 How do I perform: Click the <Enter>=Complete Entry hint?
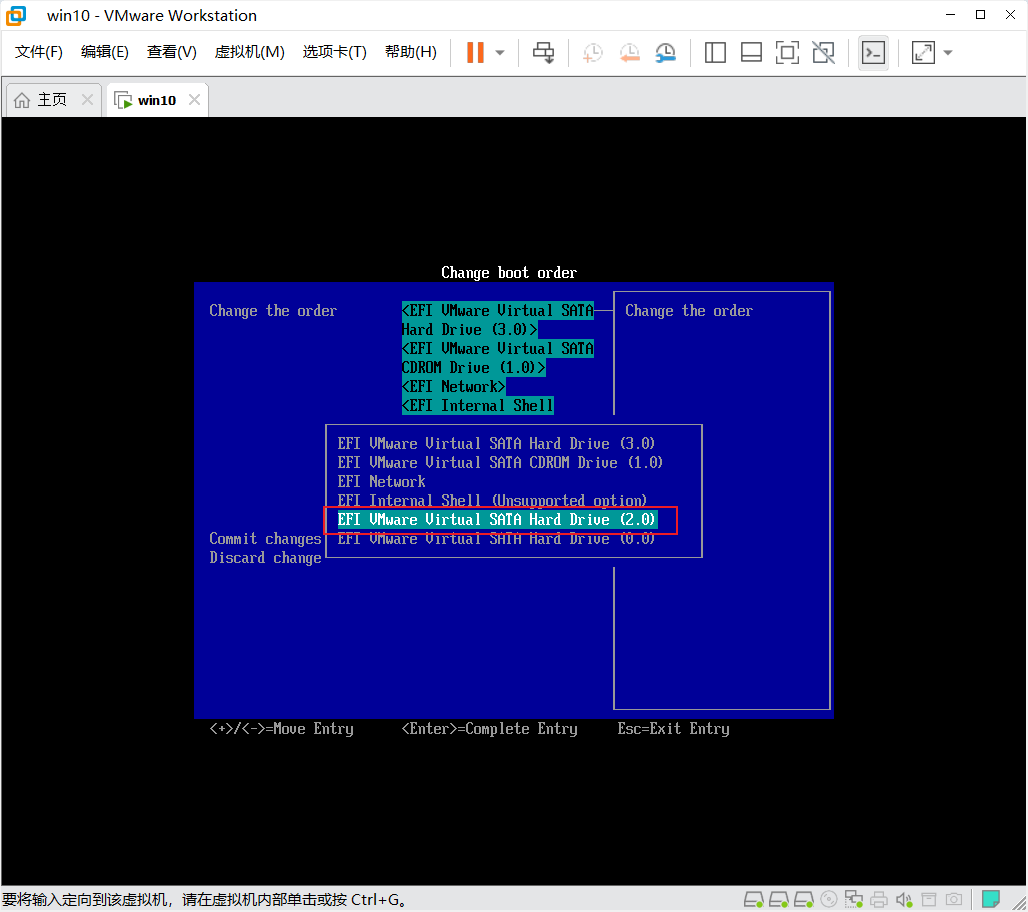[x=489, y=728]
